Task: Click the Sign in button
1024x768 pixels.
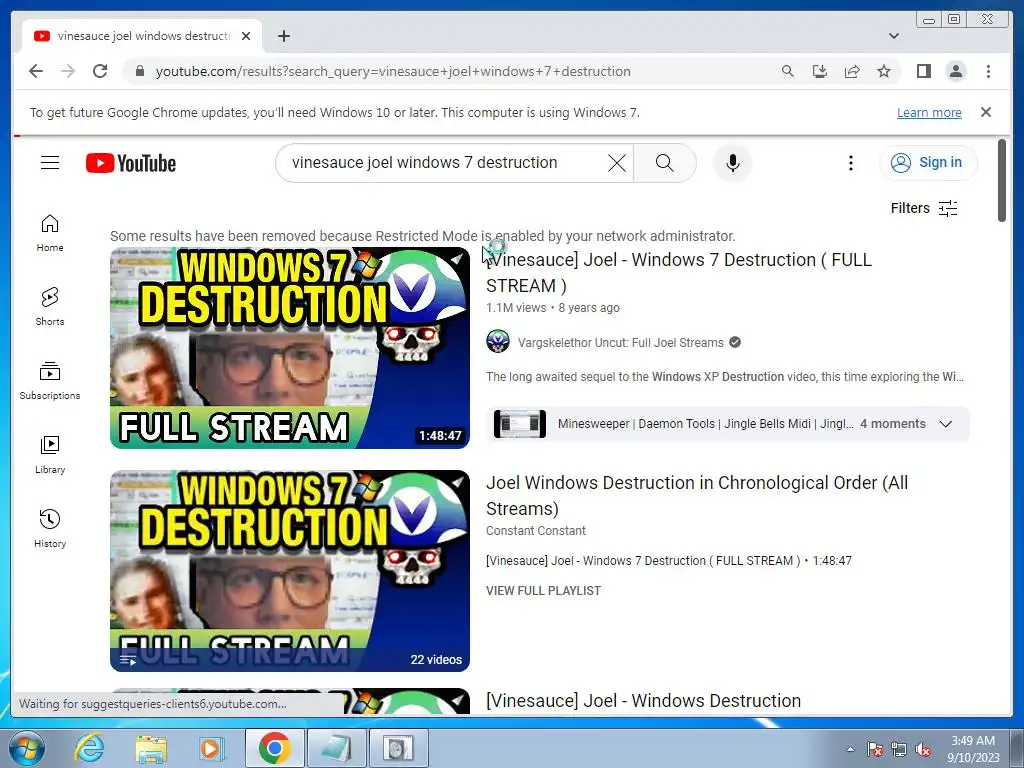Action: tap(928, 163)
